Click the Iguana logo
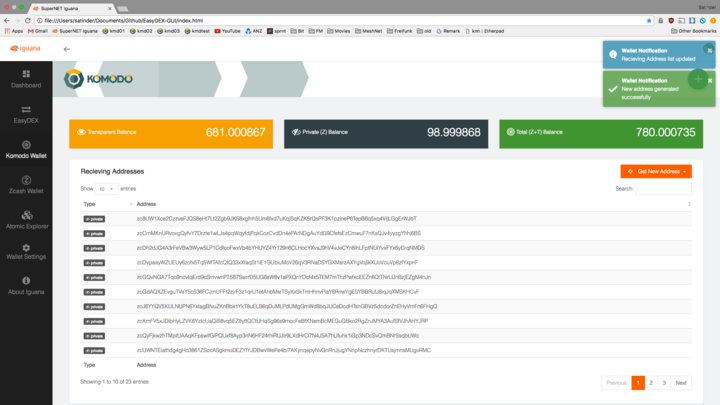The image size is (720, 405). [x=26, y=48]
